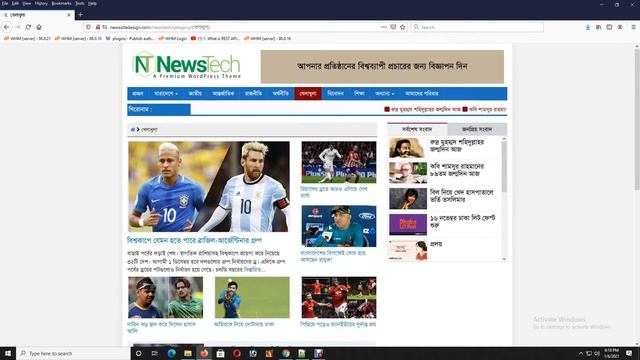Open the 'WHM Login' bookmark
Viewport: 640px width, 360px height.
pyautogui.click(x=173, y=38)
